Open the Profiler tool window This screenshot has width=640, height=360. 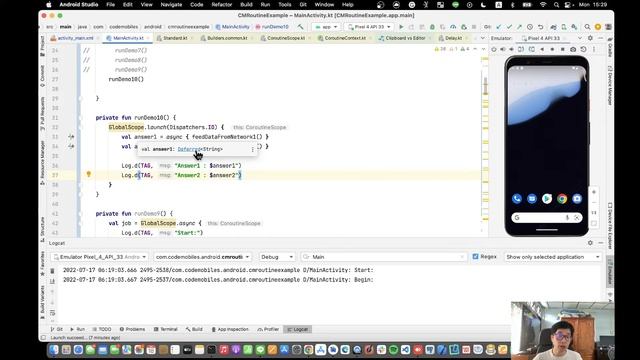pyautogui.click(x=268, y=329)
